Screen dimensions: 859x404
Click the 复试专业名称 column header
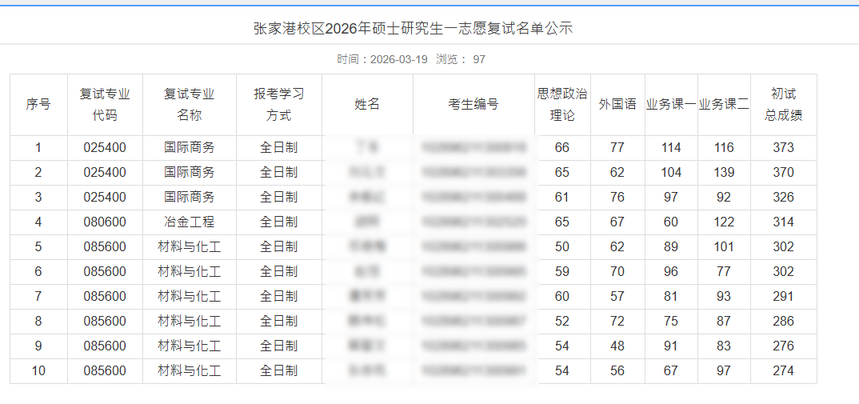click(189, 104)
